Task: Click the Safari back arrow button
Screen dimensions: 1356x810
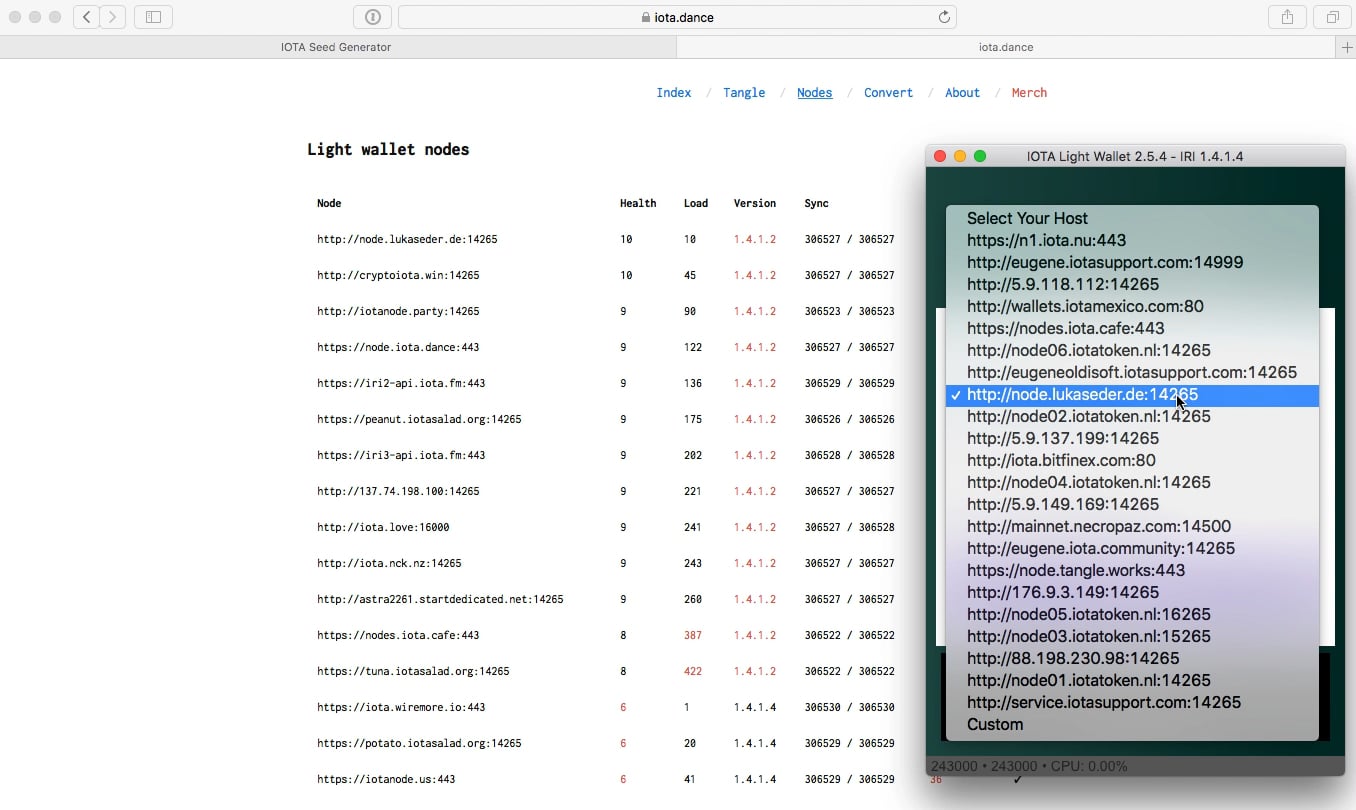Action: [87, 17]
